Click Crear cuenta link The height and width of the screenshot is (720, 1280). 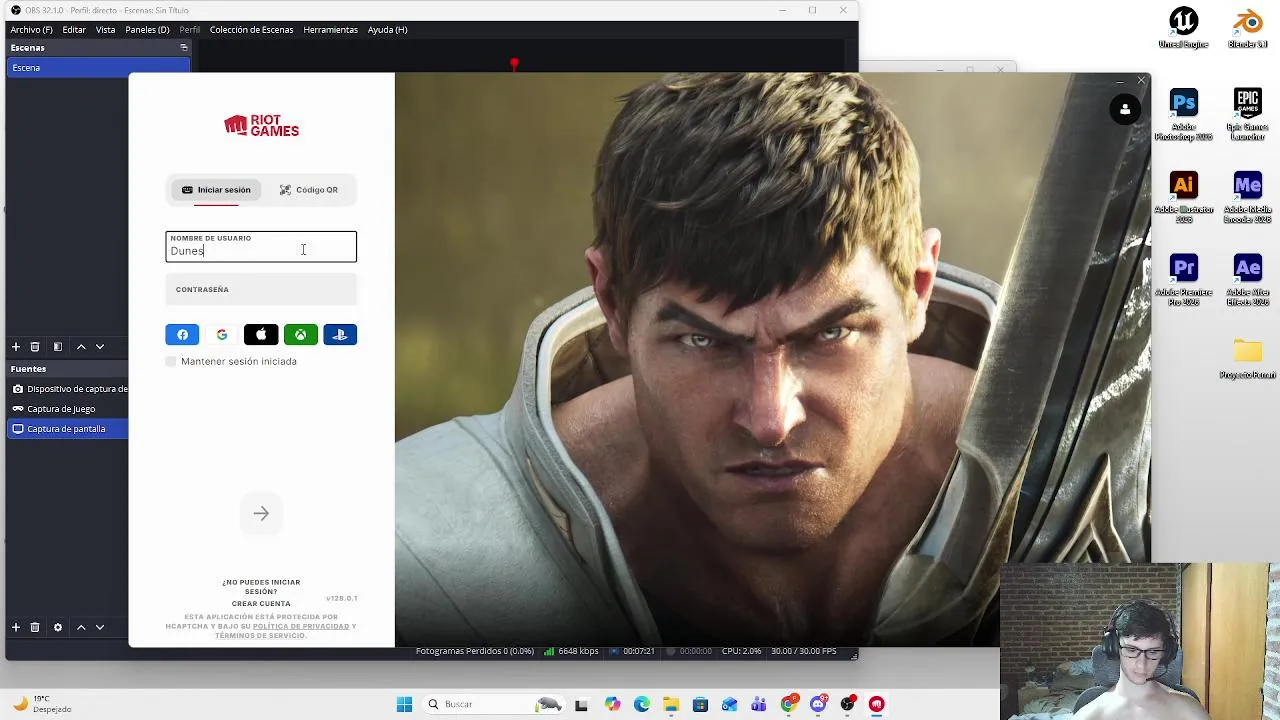[261, 604]
